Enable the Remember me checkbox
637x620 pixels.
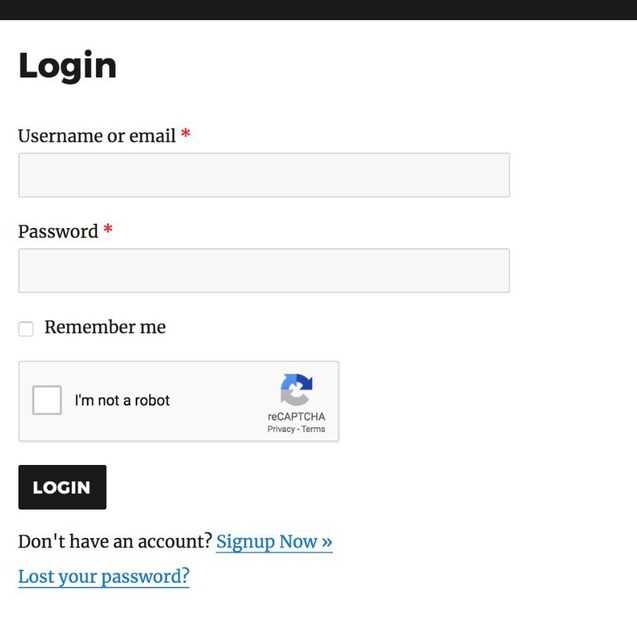point(26,329)
